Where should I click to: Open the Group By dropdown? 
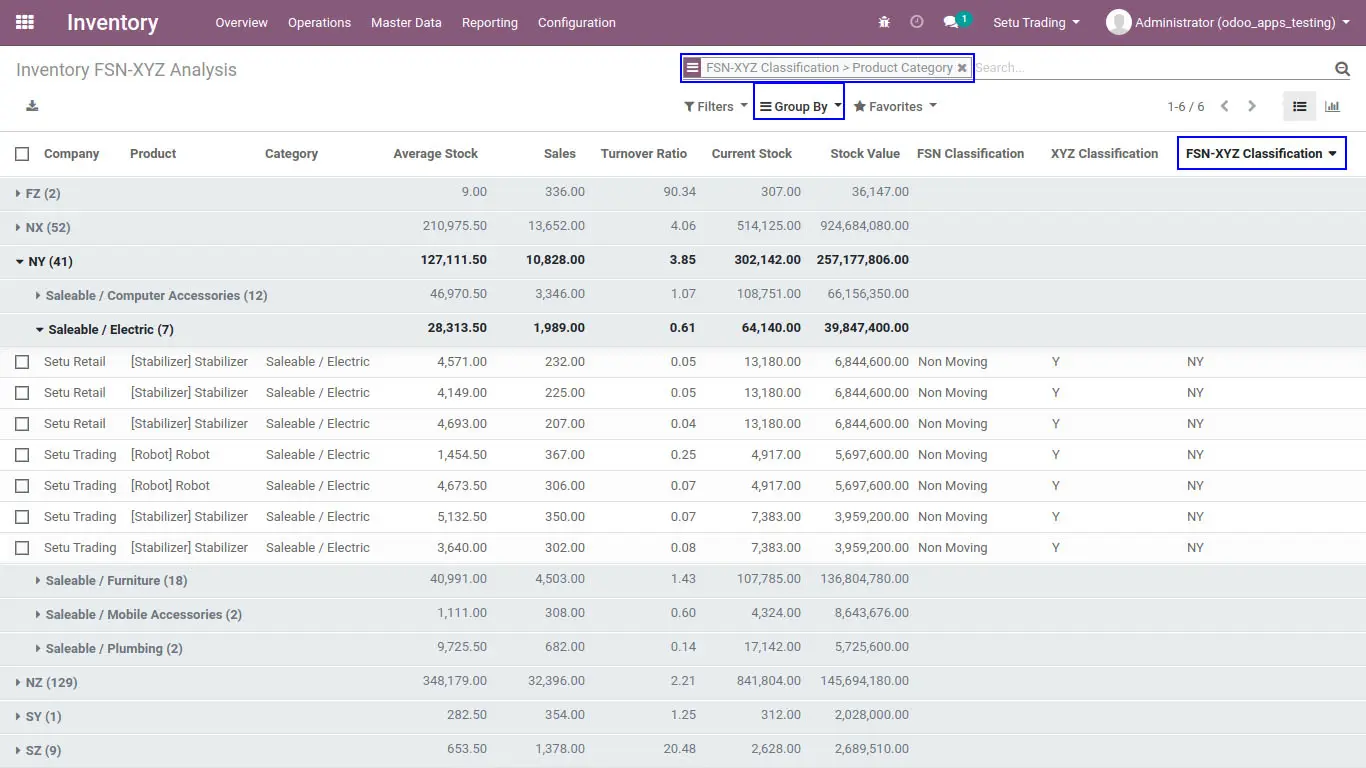[x=799, y=106]
